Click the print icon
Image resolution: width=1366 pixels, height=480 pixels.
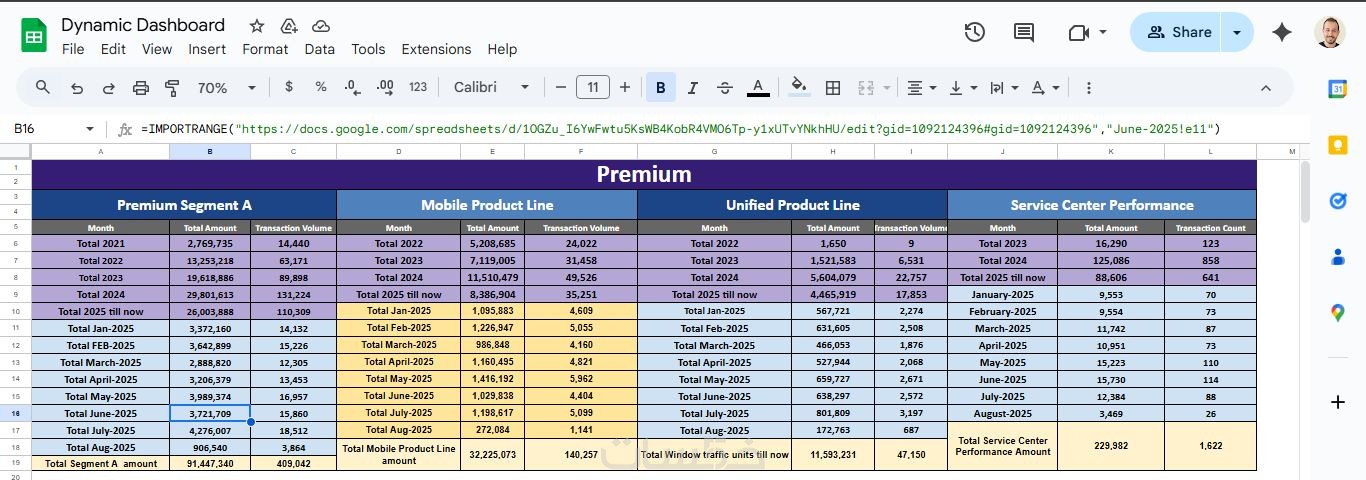click(141, 88)
